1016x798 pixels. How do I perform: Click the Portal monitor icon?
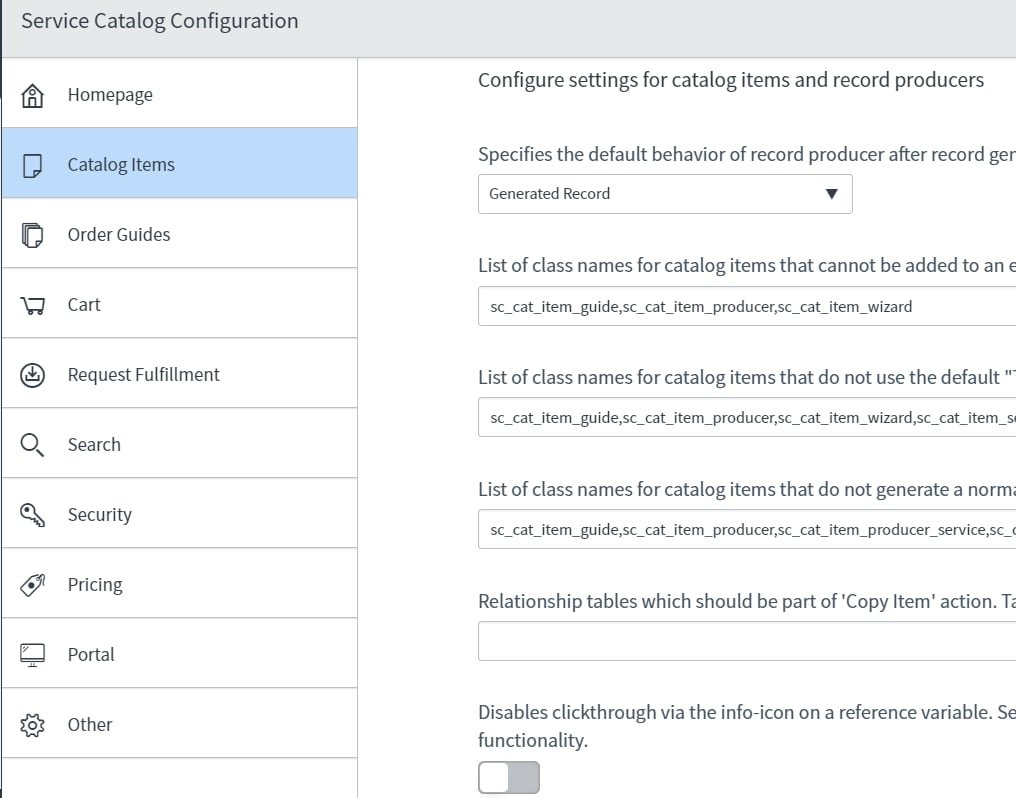[x=34, y=653]
